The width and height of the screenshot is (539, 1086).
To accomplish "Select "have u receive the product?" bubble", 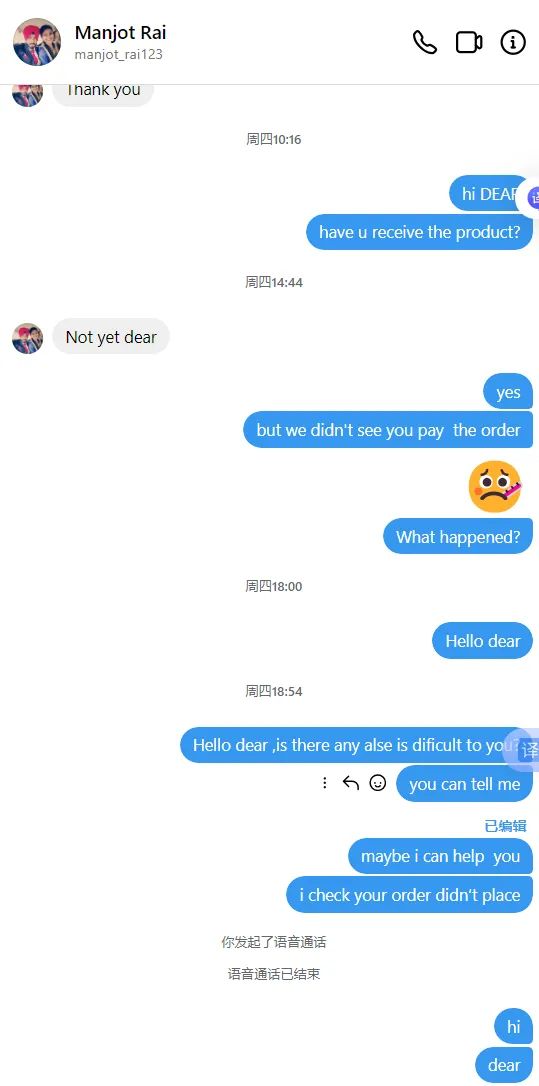I will tap(420, 232).
